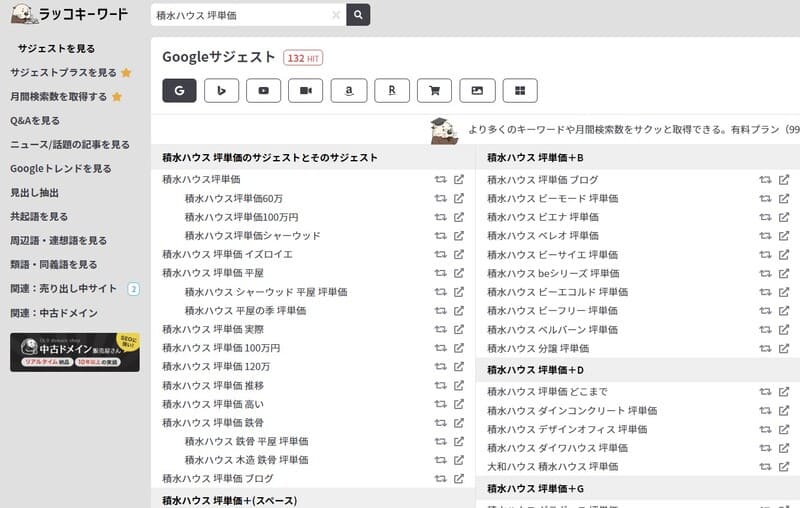The width and height of the screenshot is (800, 508).
Task: Click the keyword 積水ハウス 鉄骨 平屋 坪単価
Action: point(246,441)
